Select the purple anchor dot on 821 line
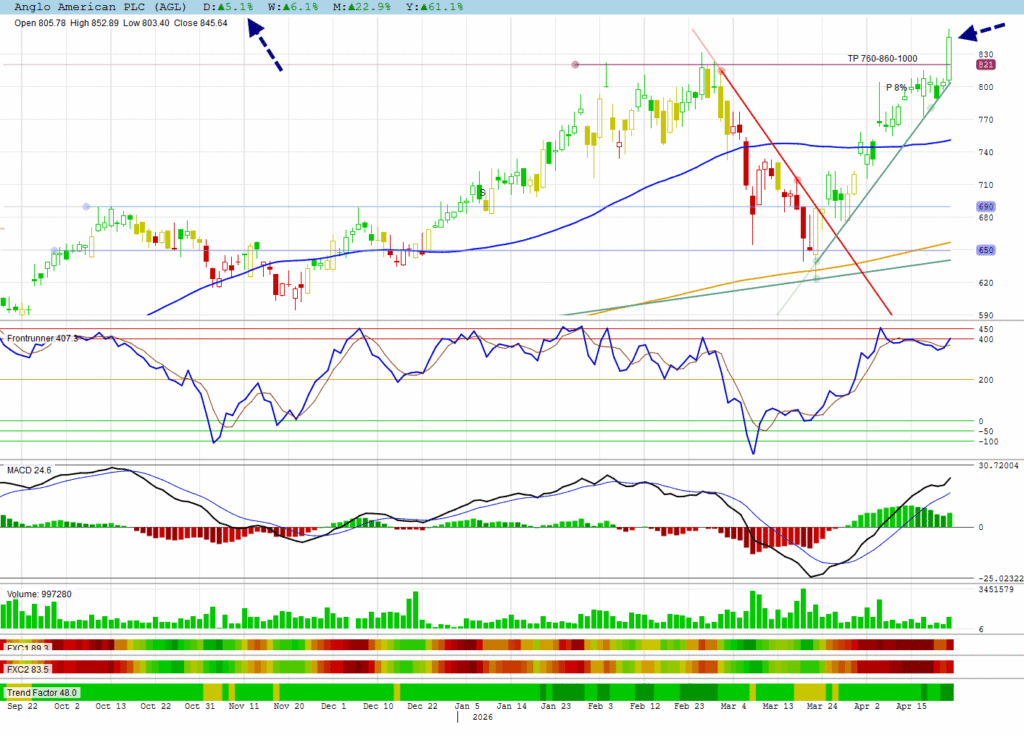This screenshot has height=735, width=1024. [575, 65]
